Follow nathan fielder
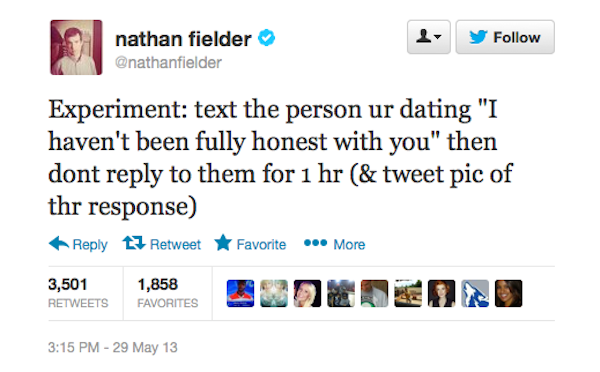Screen dimensions: 600x372 coord(505,37)
